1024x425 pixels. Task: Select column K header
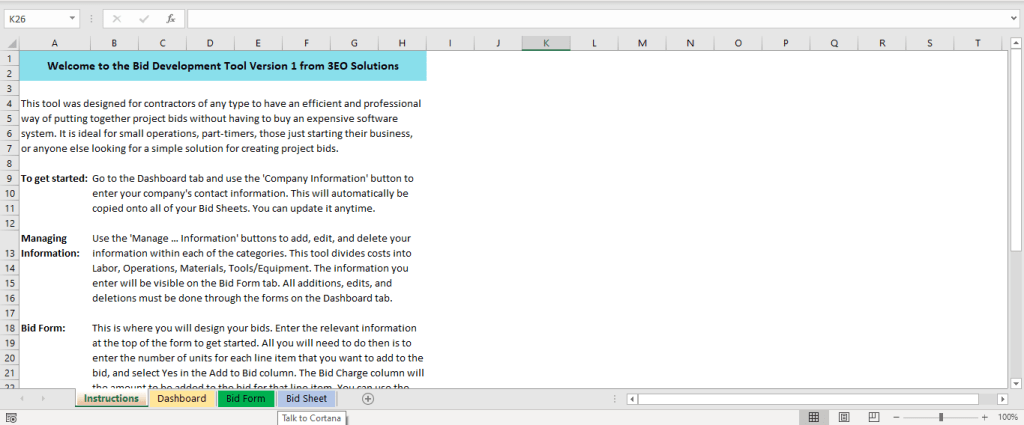[545, 43]
